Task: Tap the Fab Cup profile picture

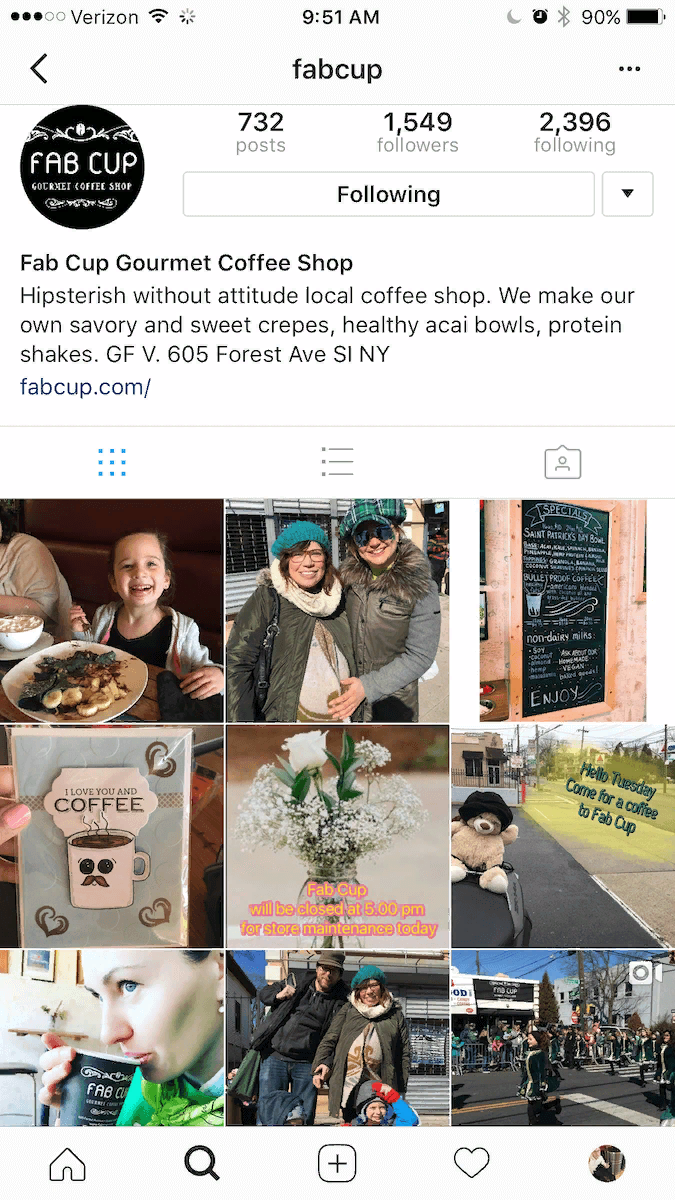Action: [x=82, y=168]
